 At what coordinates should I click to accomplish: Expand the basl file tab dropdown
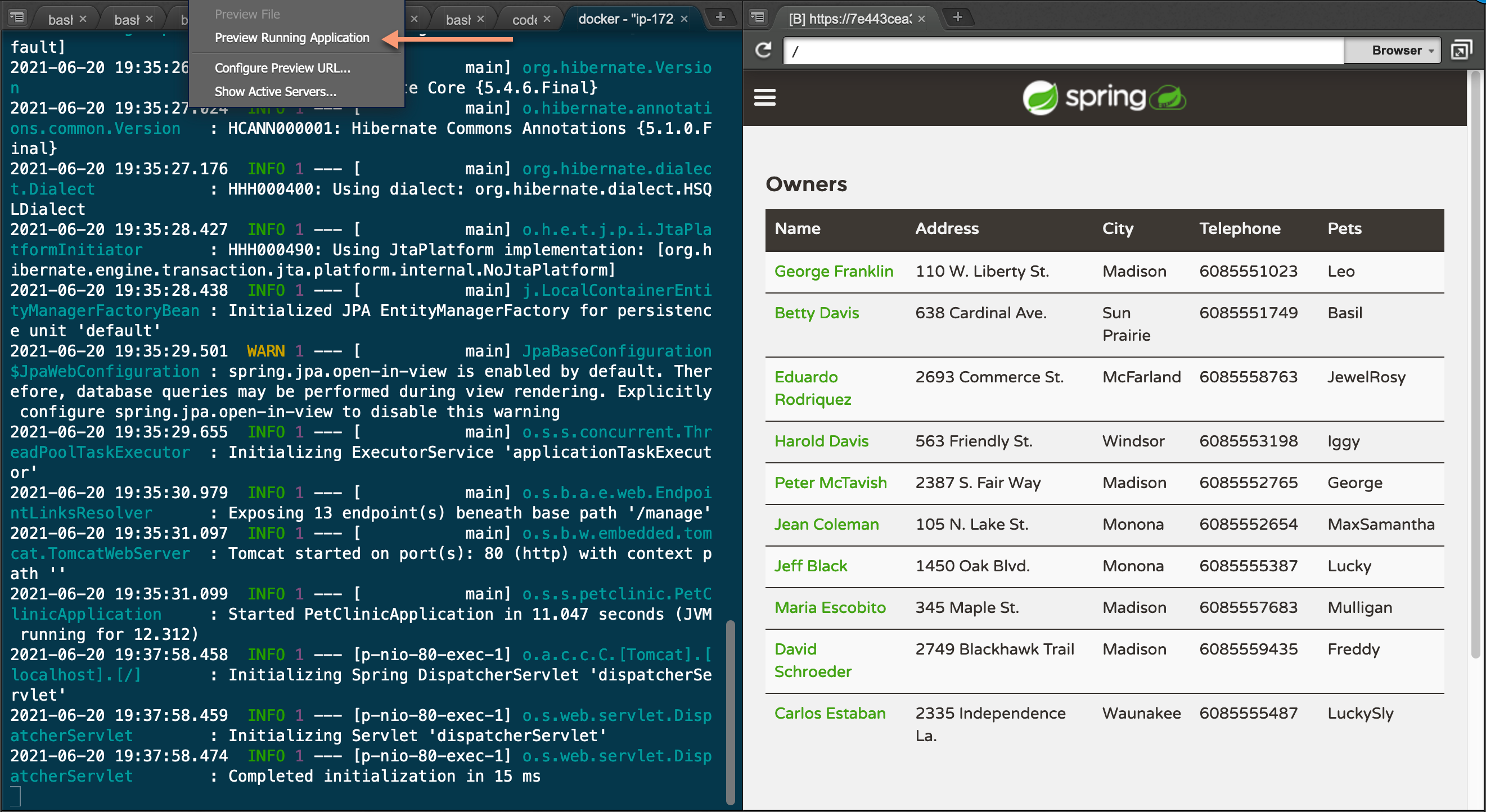click(x=18, y=19)
